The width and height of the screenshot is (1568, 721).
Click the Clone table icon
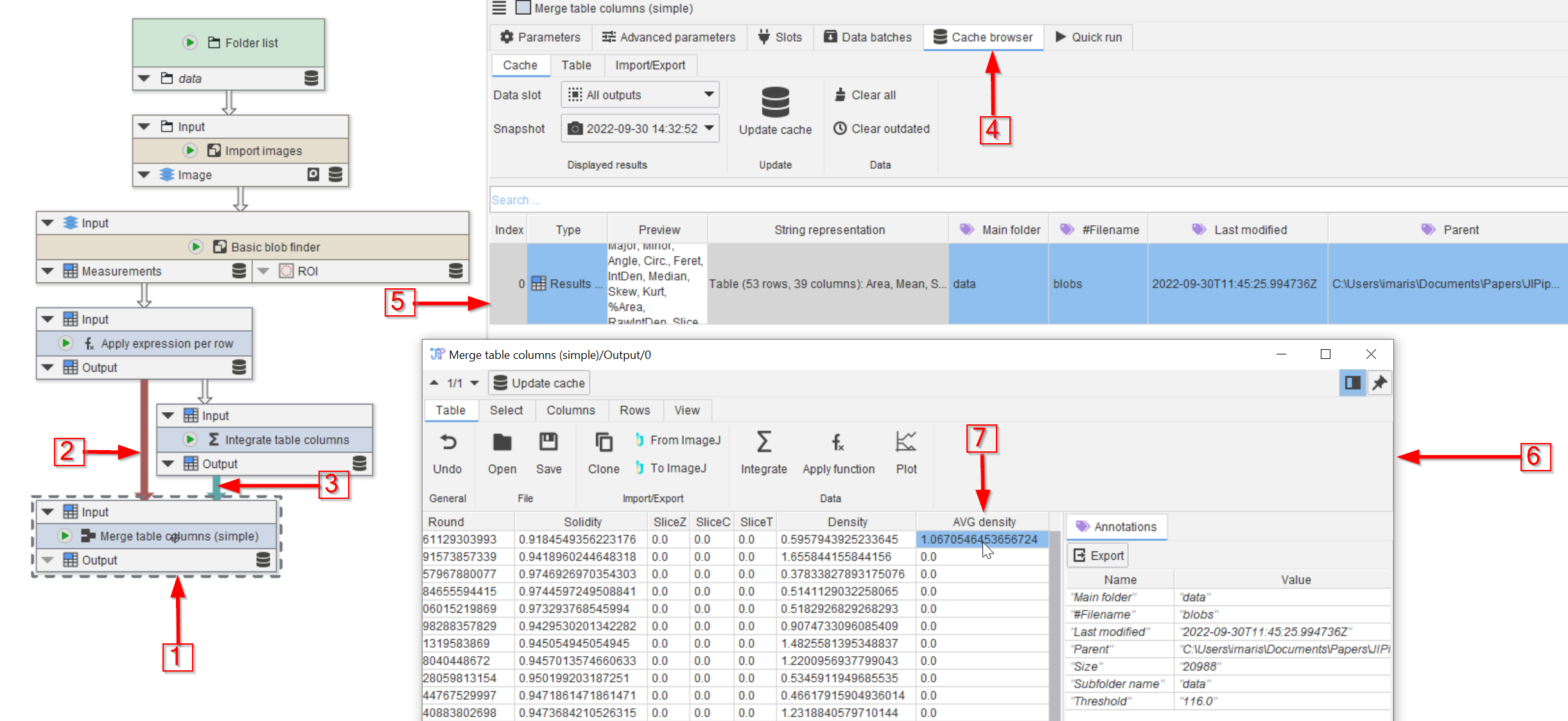pyautogui.click(x=604, y=442)
